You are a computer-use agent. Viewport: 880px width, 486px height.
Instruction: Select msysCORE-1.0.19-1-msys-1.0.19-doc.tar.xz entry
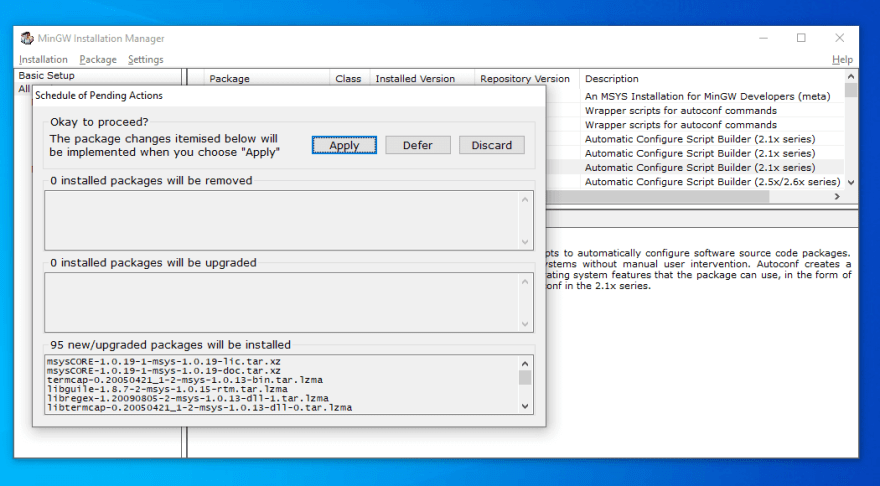(x=163, y=371)
